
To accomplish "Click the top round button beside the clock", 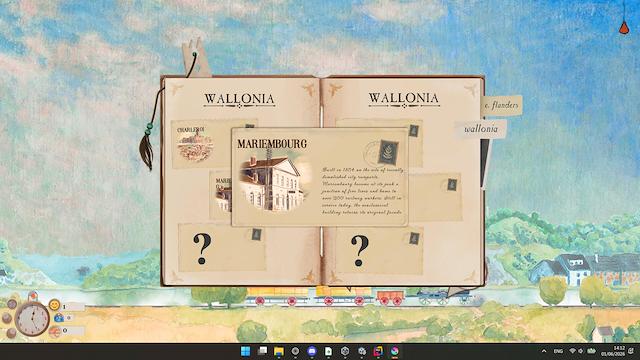I will tap(12, 304).
